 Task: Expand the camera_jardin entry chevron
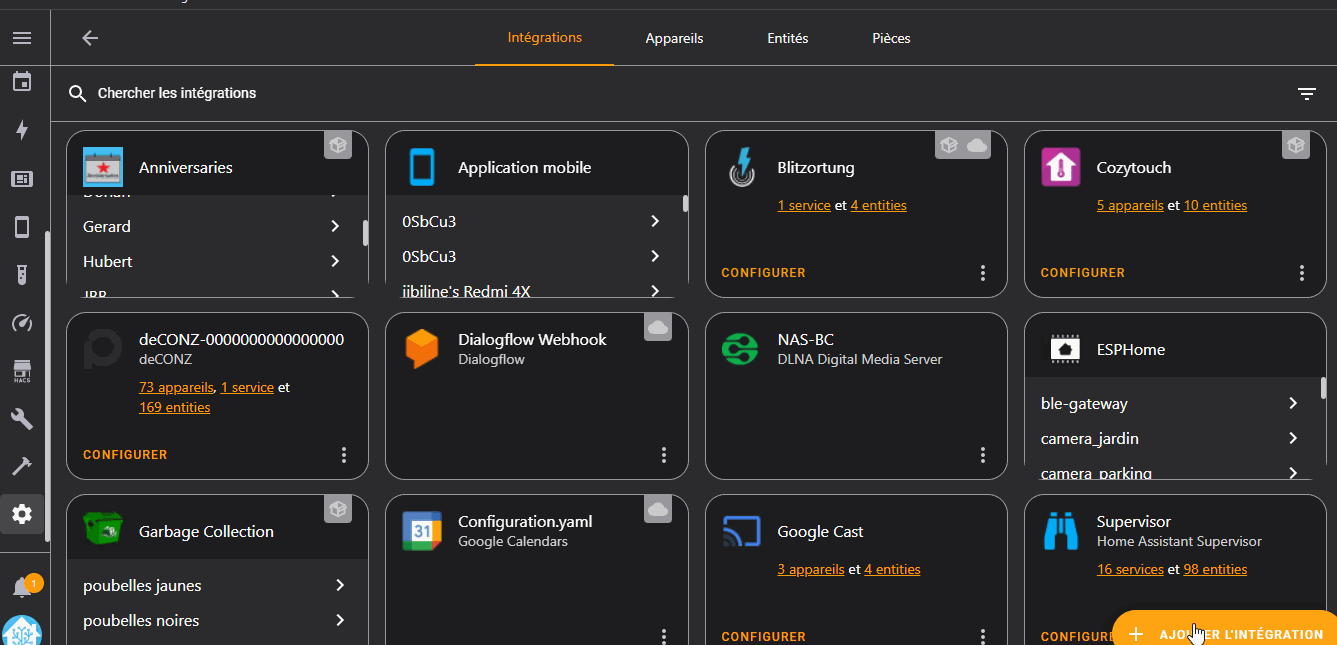click(1293, 439)
